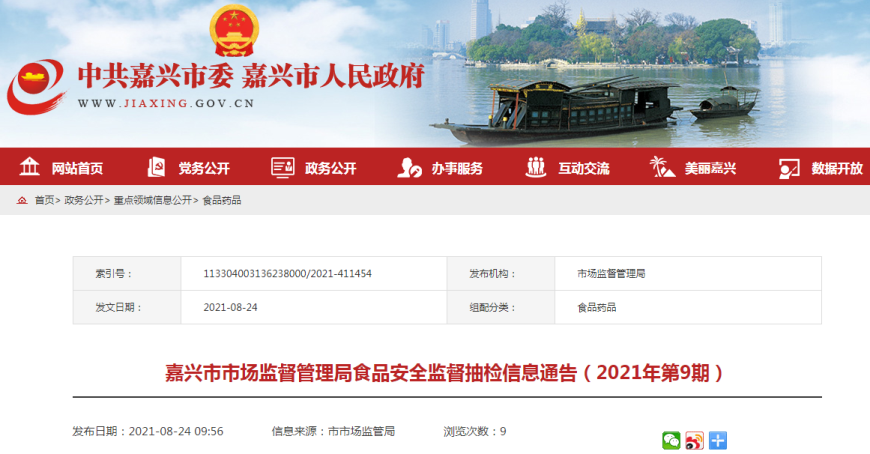The width and height of the screenshot is (870, 454).
Task: Share the article via Weibo icon
Action: [694, 441]
